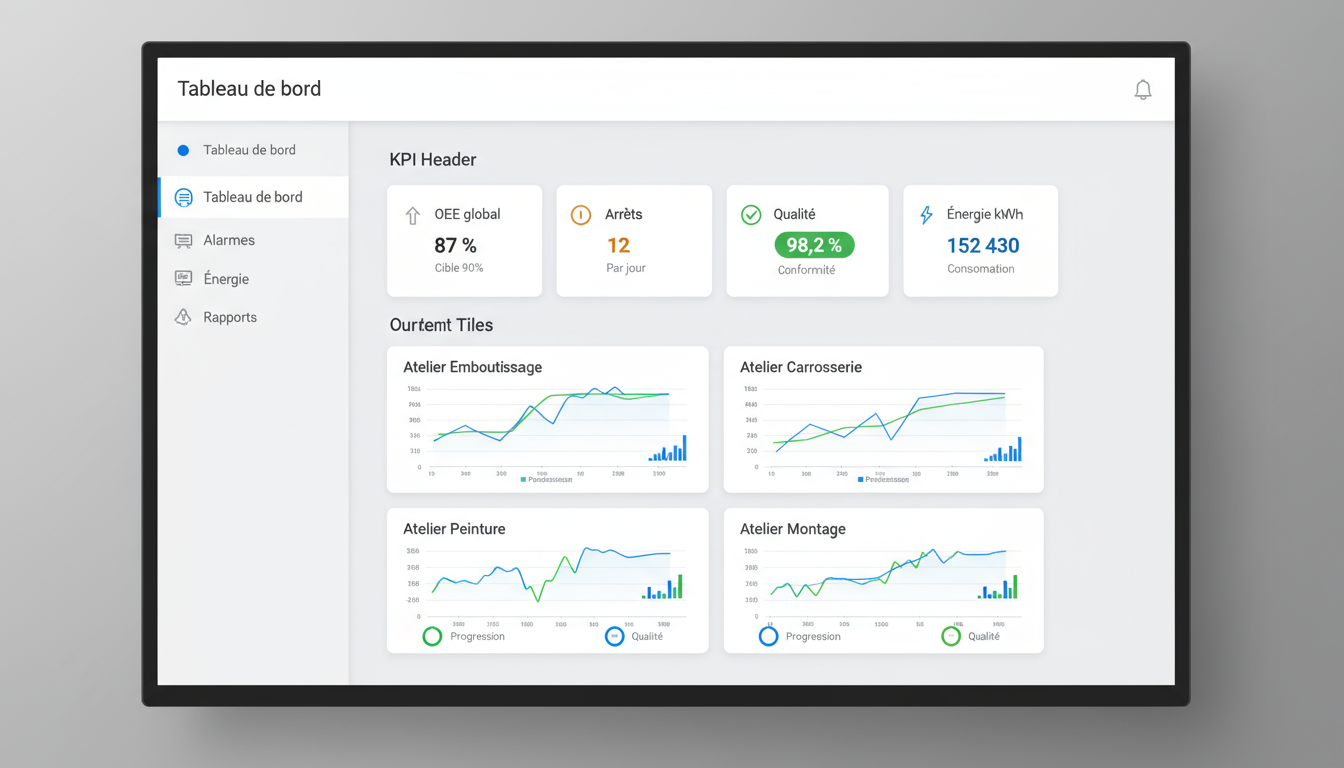Toggle Qualité legend circle in Atelier Peinture
Image resolution: width=1344 pixels, height=768 pixels.
click(614, 636)
